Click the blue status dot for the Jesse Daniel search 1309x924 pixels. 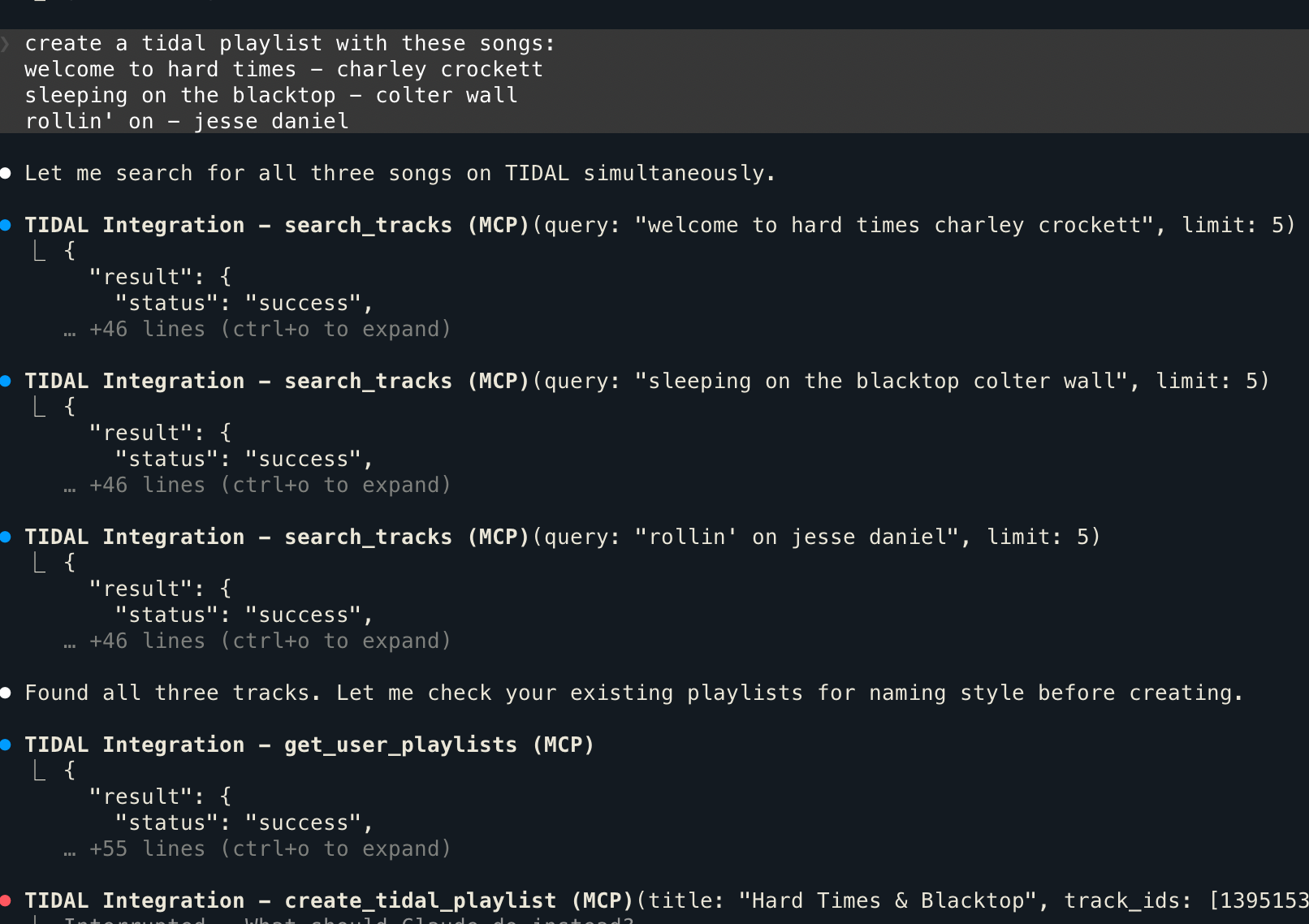pyautogui.click(x=6, y=537)
